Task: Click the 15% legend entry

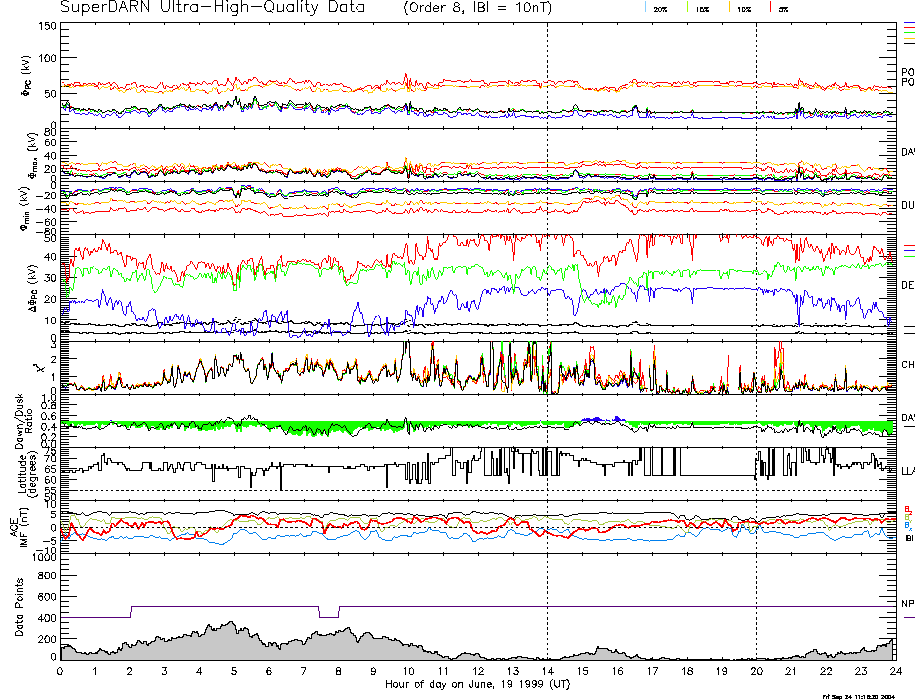Action: point(701,8)
